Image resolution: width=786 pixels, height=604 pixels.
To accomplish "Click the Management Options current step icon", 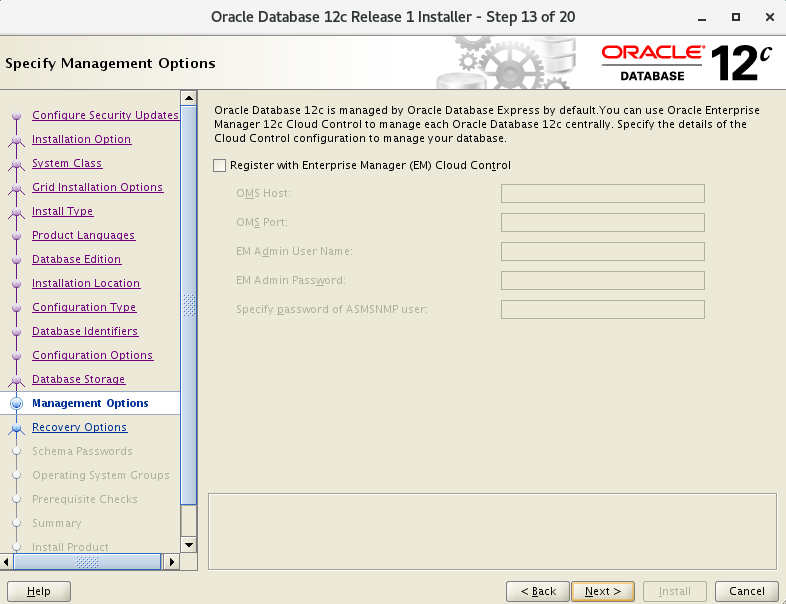I will tap(16, 404).
